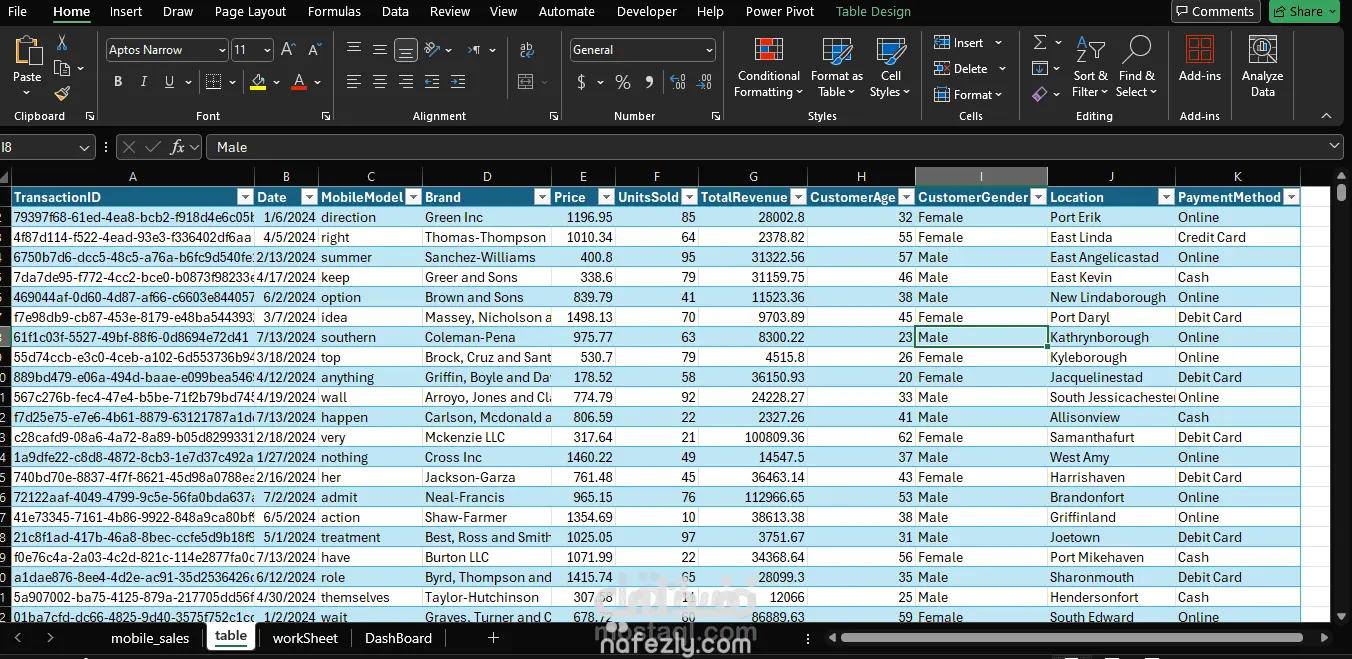
Task: Open the font size dropdown
Action: click(x=267, y=50)
